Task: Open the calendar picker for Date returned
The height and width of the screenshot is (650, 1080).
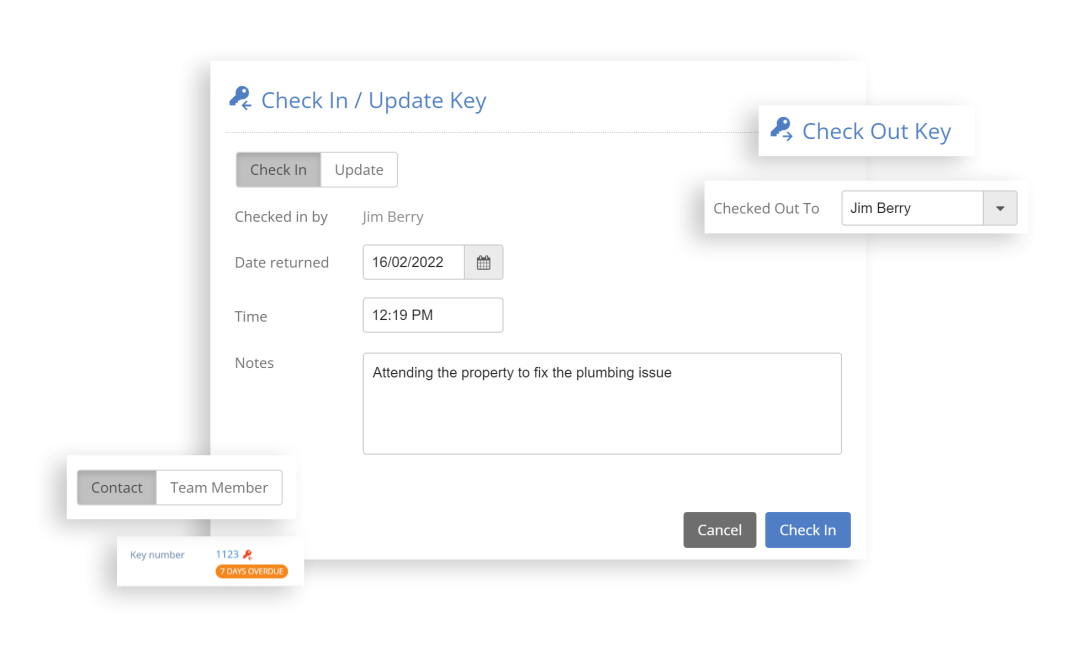Action: click(483, 261)
